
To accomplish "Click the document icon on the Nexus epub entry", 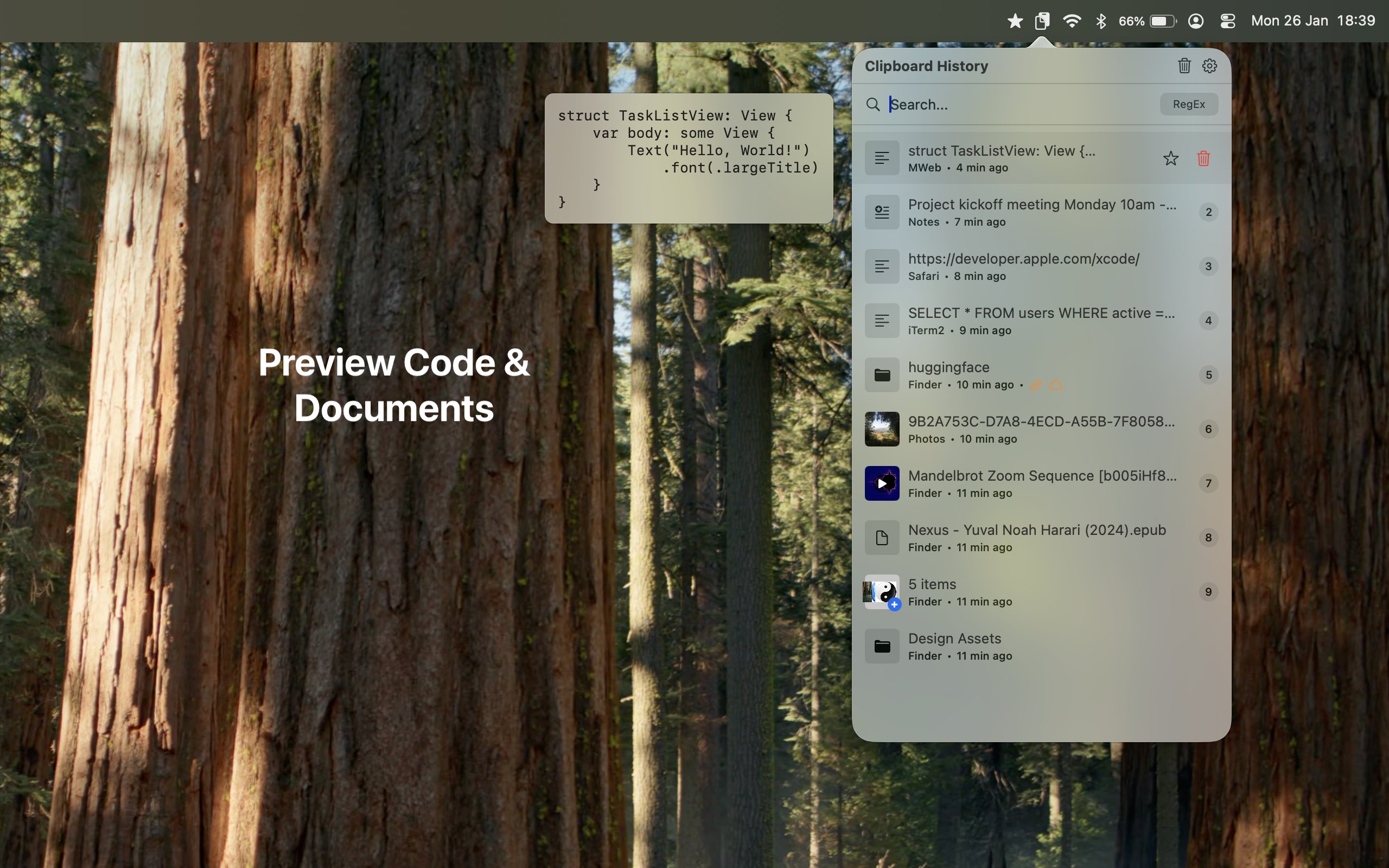I will click(882, 537).
